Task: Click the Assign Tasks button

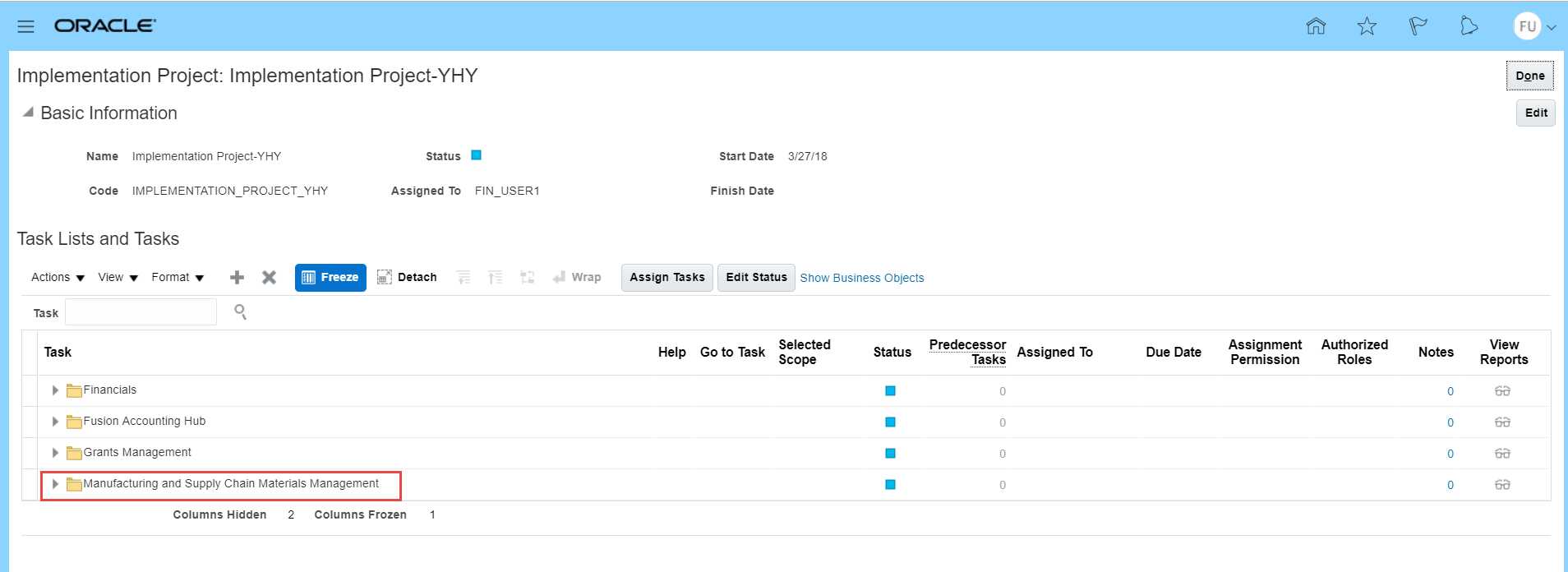Action: click(666, 277)
